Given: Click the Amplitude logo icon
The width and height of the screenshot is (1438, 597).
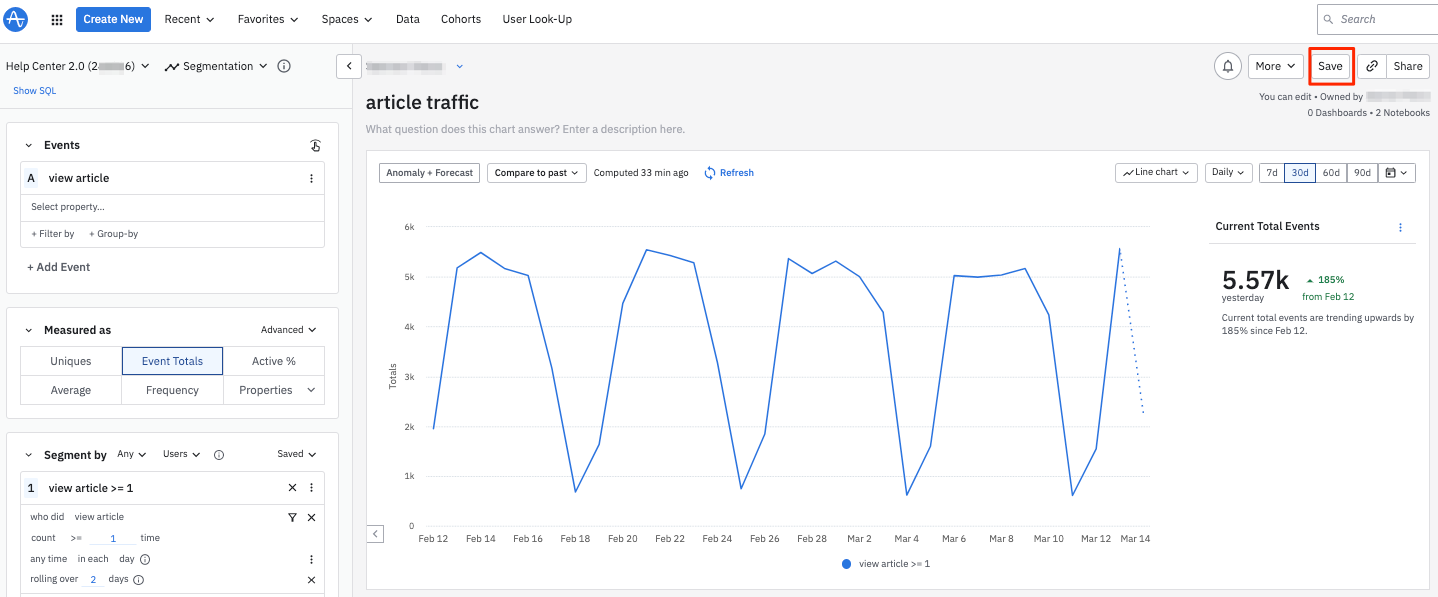Looking at the screenshot, I should 17,19.
